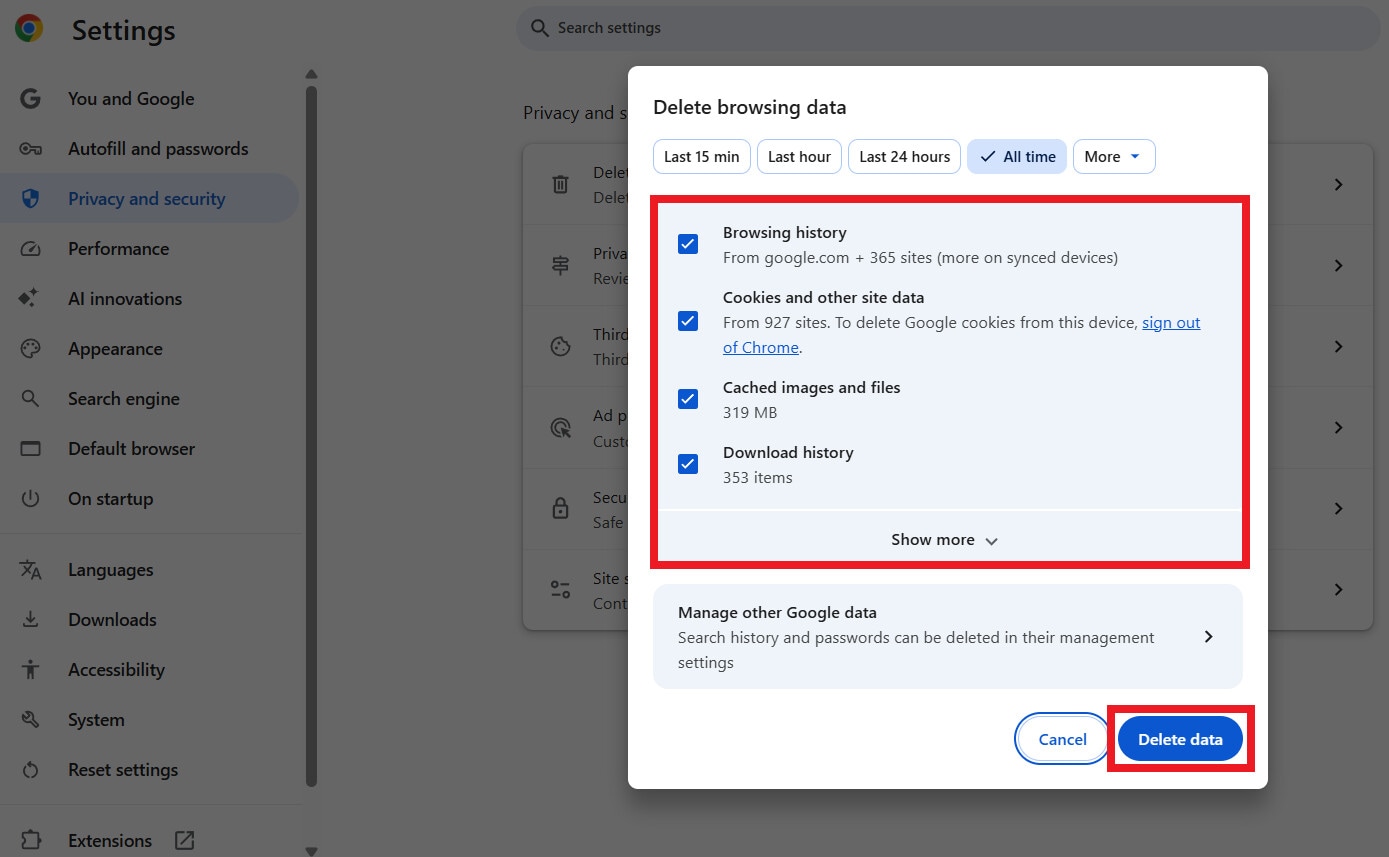
Task: Go to Downloads settings
Action: 150,620
